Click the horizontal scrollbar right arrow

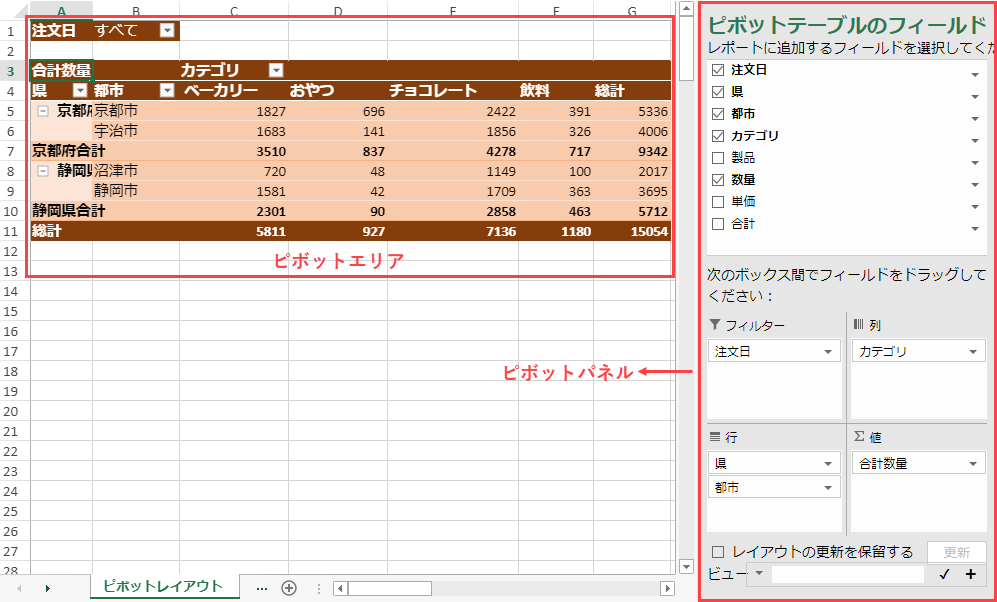666,588
